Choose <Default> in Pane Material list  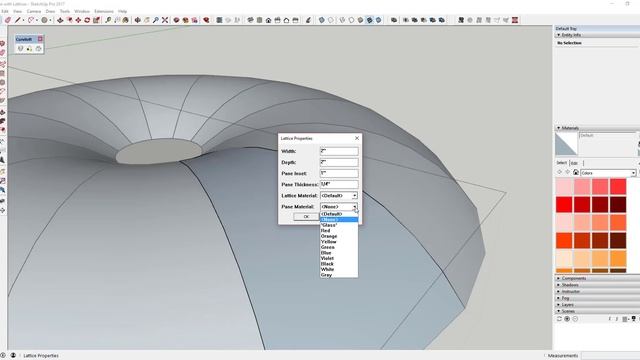[339, 214]
